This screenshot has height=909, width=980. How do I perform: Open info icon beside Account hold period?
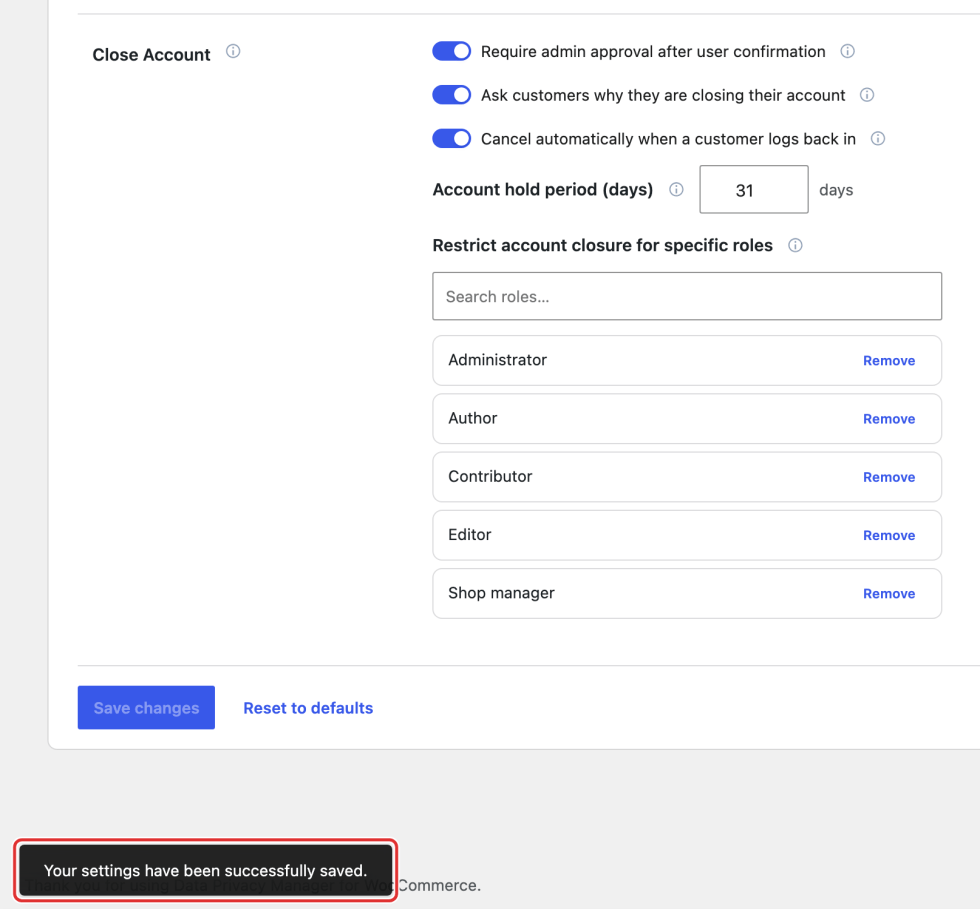[676, 189]
